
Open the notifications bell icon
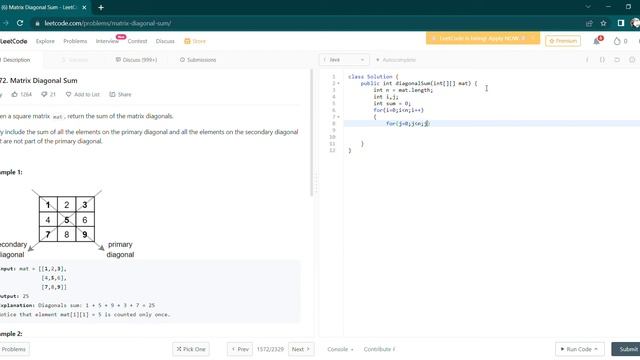coord(597,41)
